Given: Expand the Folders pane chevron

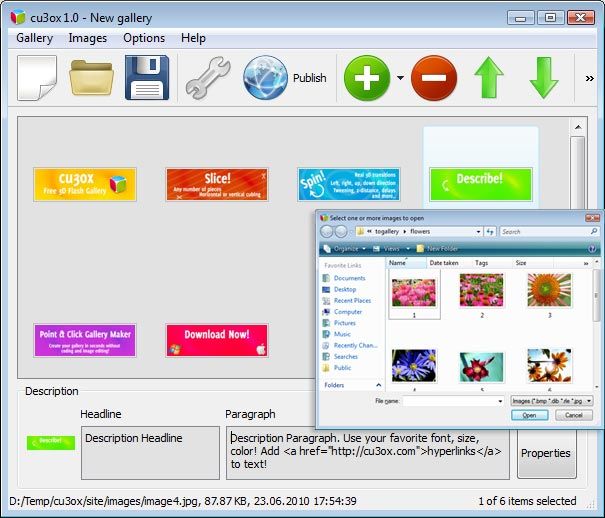Looking at the screenshot, I should [379, 385].
